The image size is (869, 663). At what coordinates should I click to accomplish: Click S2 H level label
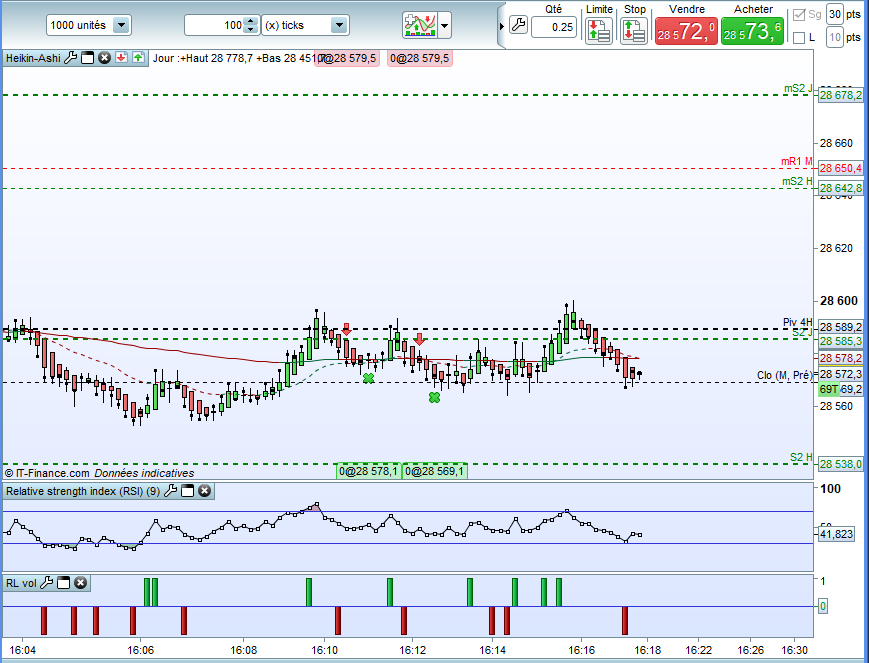[x=801, y=457]
